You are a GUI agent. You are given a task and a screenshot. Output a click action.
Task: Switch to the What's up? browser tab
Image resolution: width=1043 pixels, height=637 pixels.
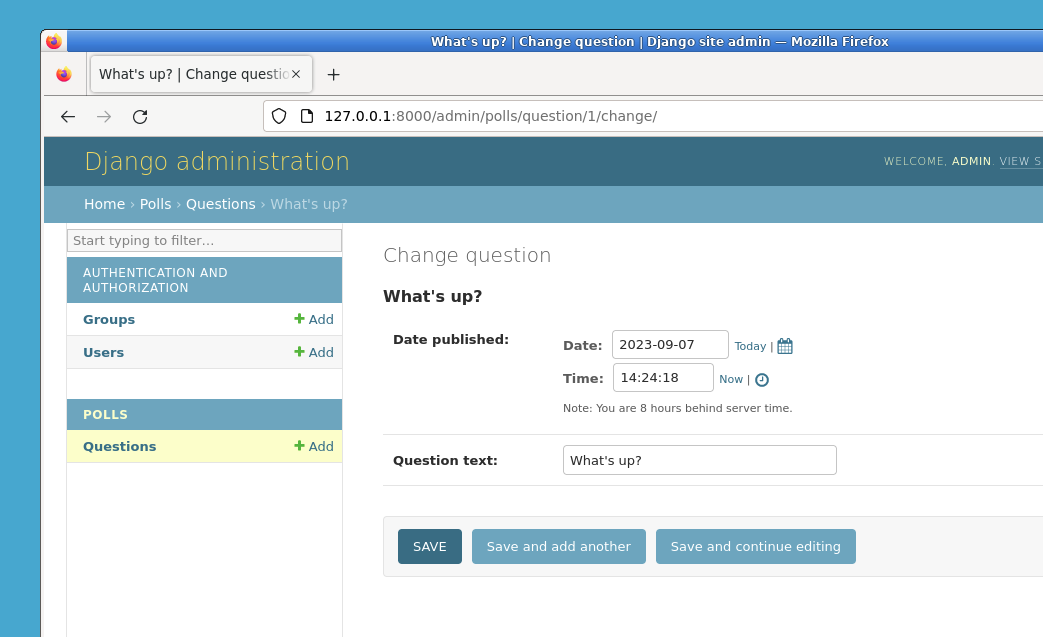coord(190,74)
